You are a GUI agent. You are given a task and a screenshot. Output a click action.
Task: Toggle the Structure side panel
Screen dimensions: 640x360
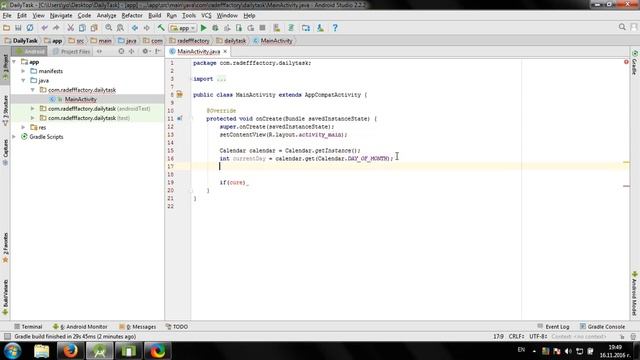click(x=5, y=111)
